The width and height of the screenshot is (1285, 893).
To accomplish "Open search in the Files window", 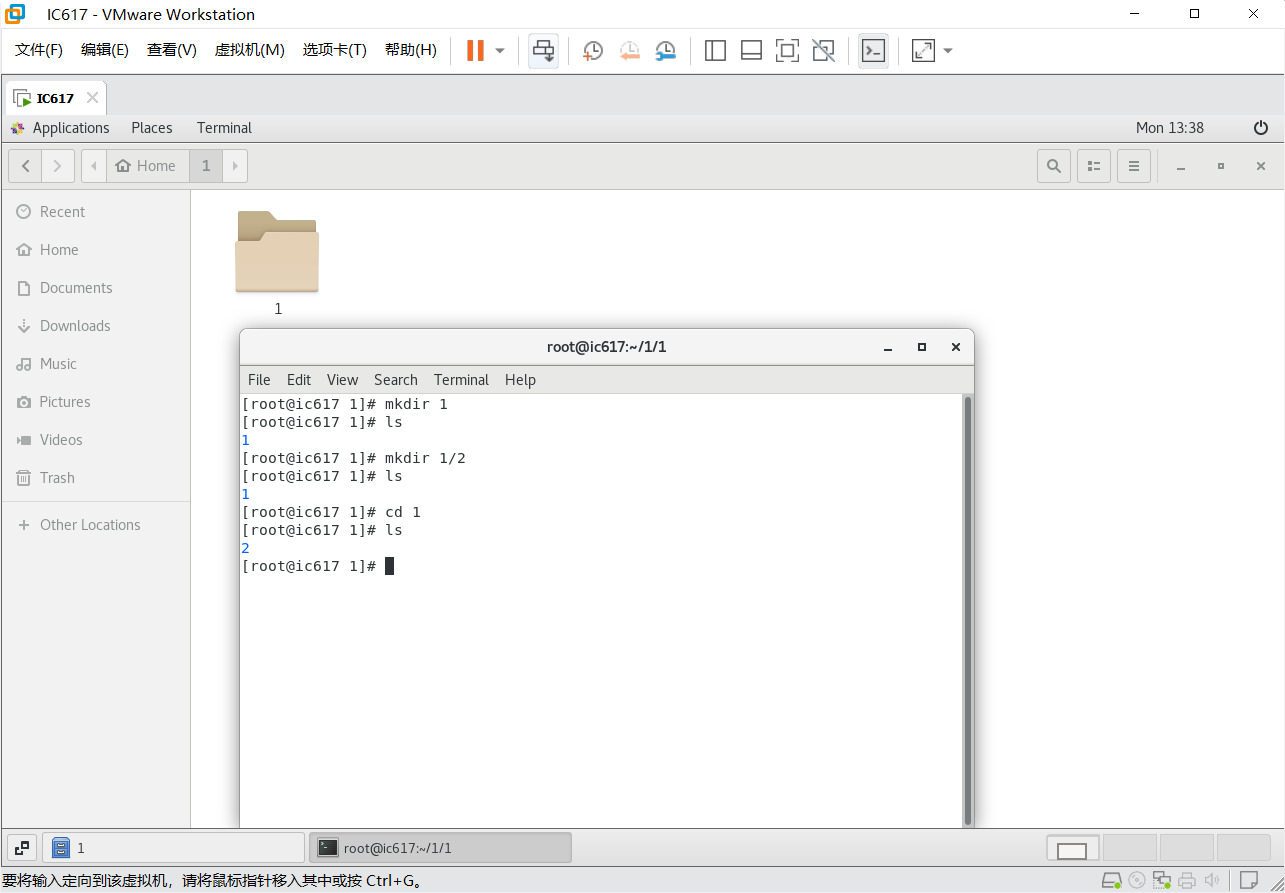I will pyautogui.click(x=1054, y=166).
